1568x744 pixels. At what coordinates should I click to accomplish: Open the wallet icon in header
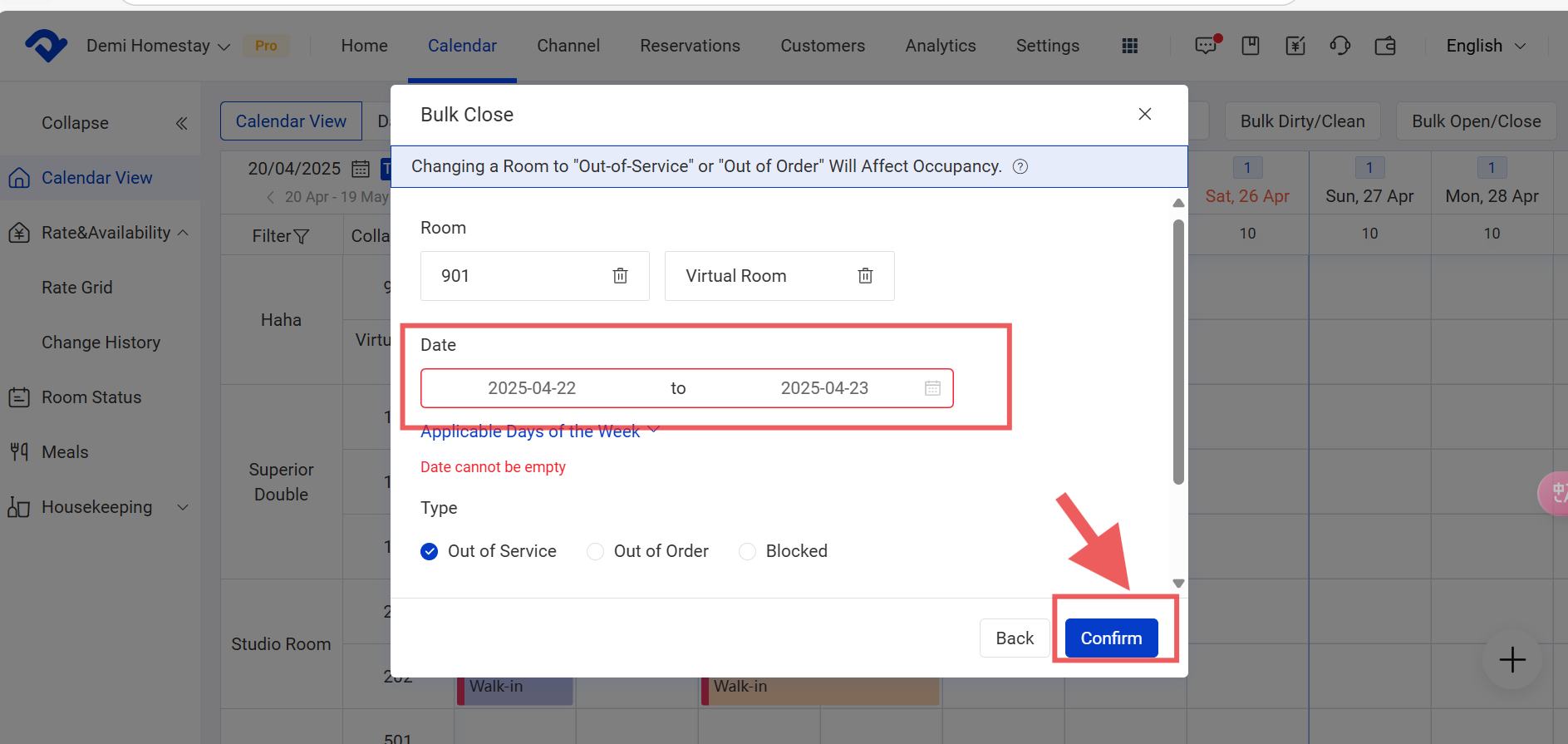(x=1385, y=46)
